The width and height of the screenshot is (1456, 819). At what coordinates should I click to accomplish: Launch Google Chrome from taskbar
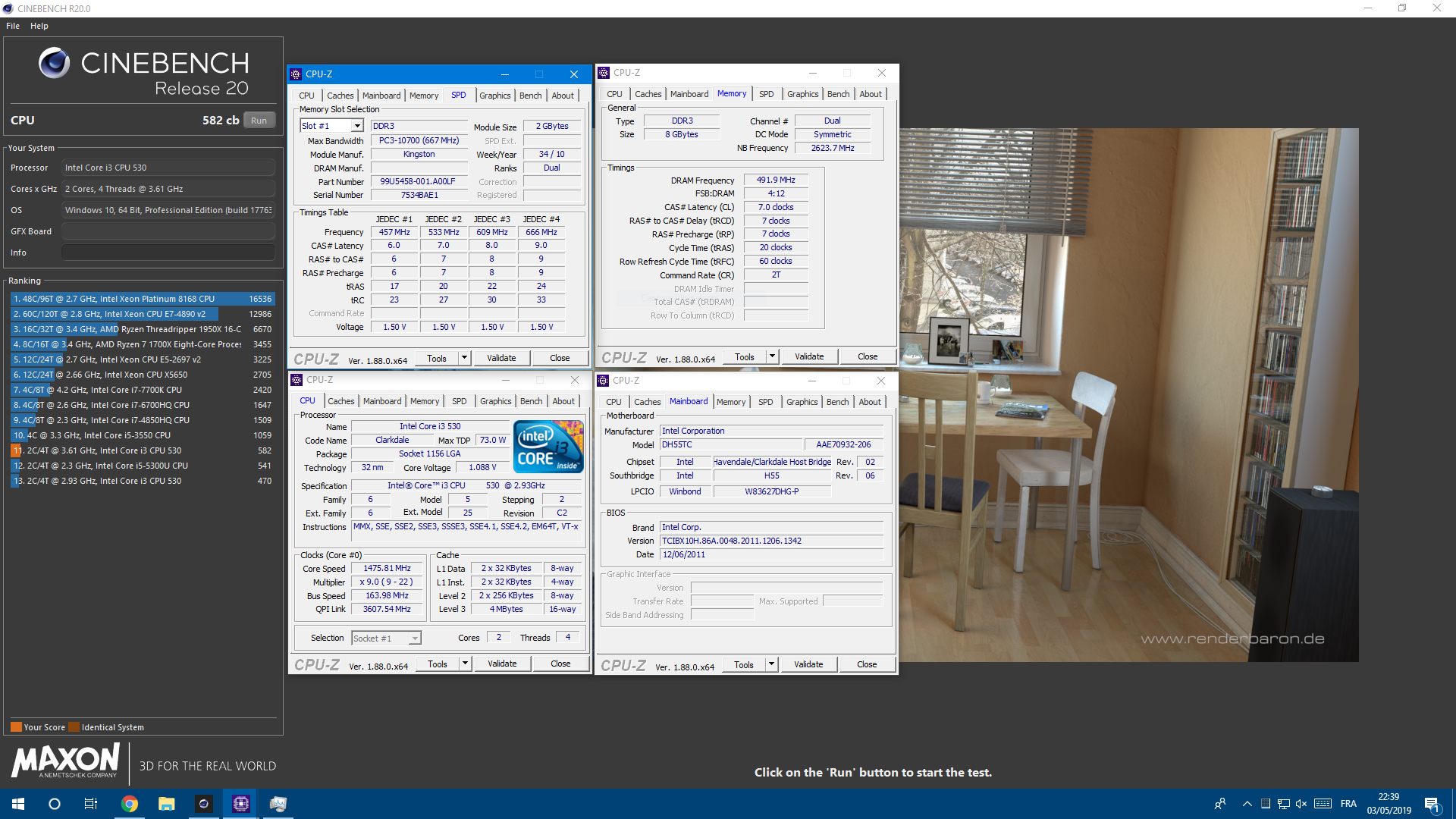pyautogui.click(x=130, y=804)
